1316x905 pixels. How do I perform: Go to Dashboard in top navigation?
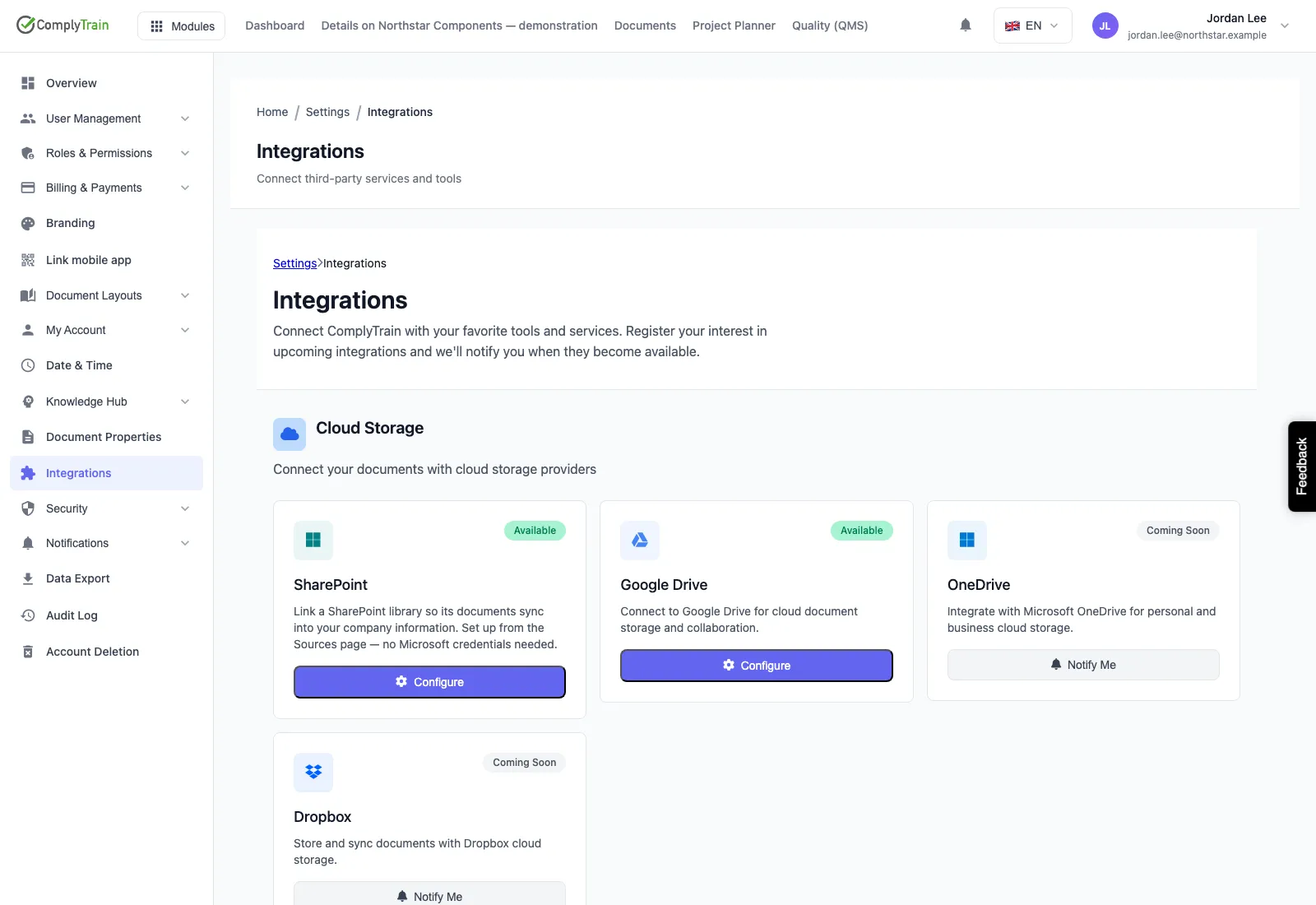[275, 26]
